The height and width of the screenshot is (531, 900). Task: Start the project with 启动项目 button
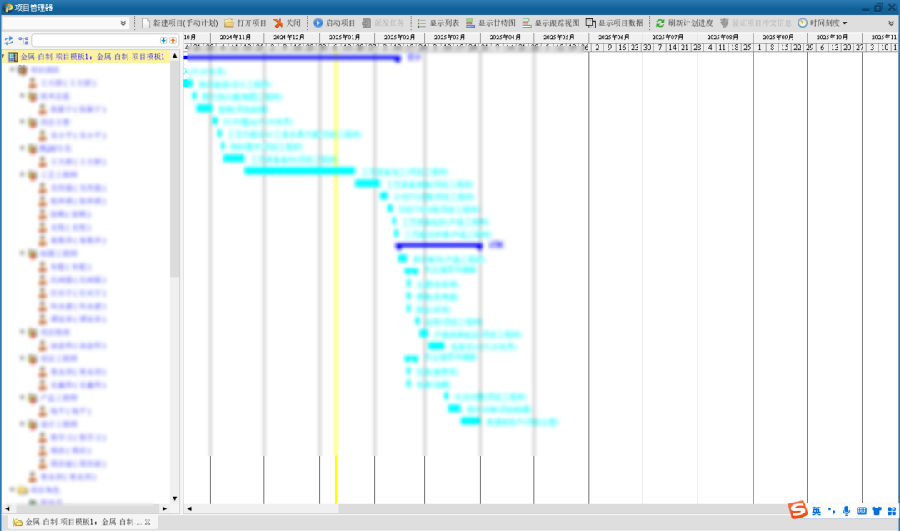coord(335,23)
